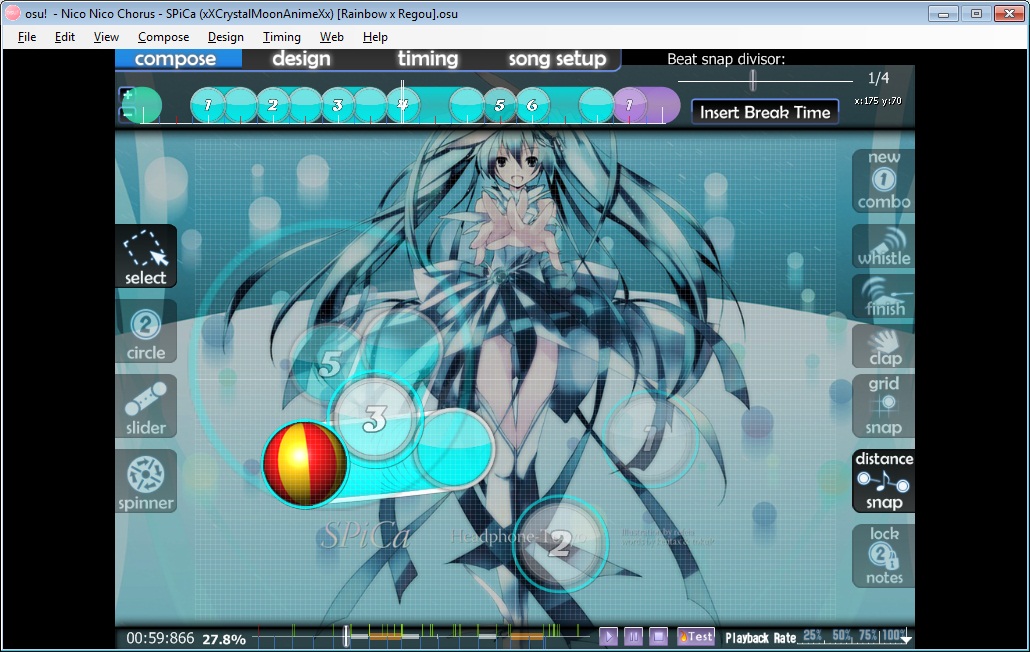
Task: Select note 6 in the top timeline
Action: point(532,105)
